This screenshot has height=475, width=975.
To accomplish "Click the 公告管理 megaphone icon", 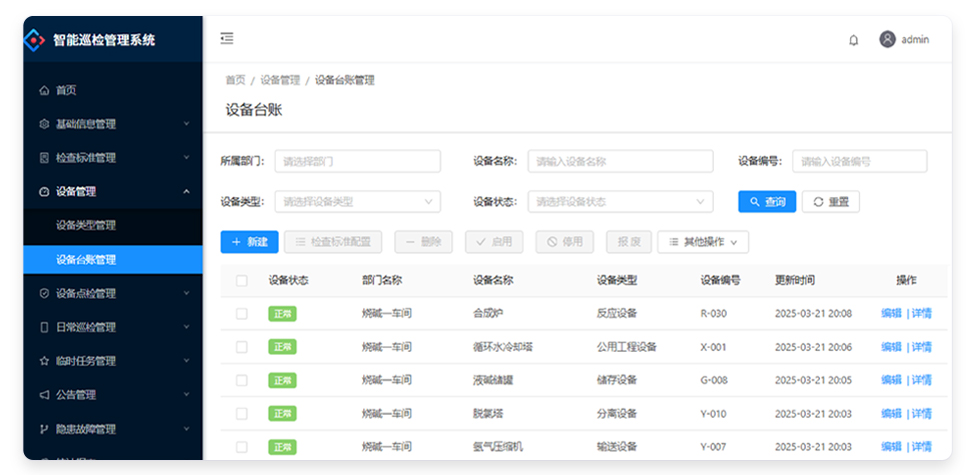I will coord(44,395).
